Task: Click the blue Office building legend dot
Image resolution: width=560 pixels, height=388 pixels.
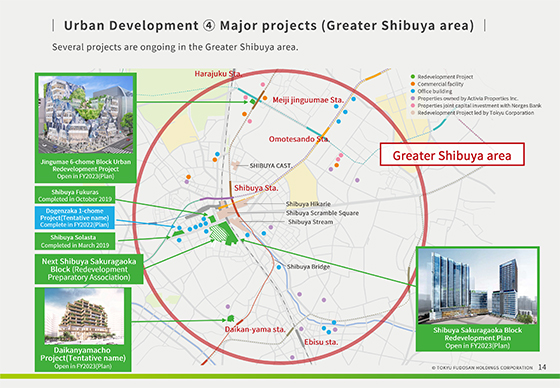Action: (413, 91)
